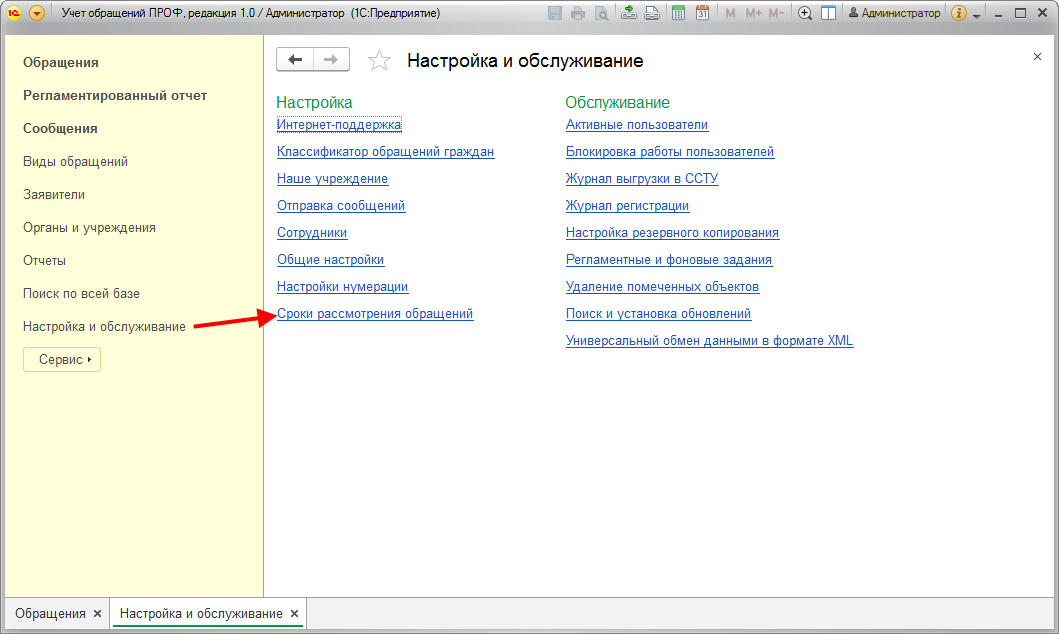Open the 1C main menu dropdown
Screen dimensions: 1059x634
(x=37, y=13)
